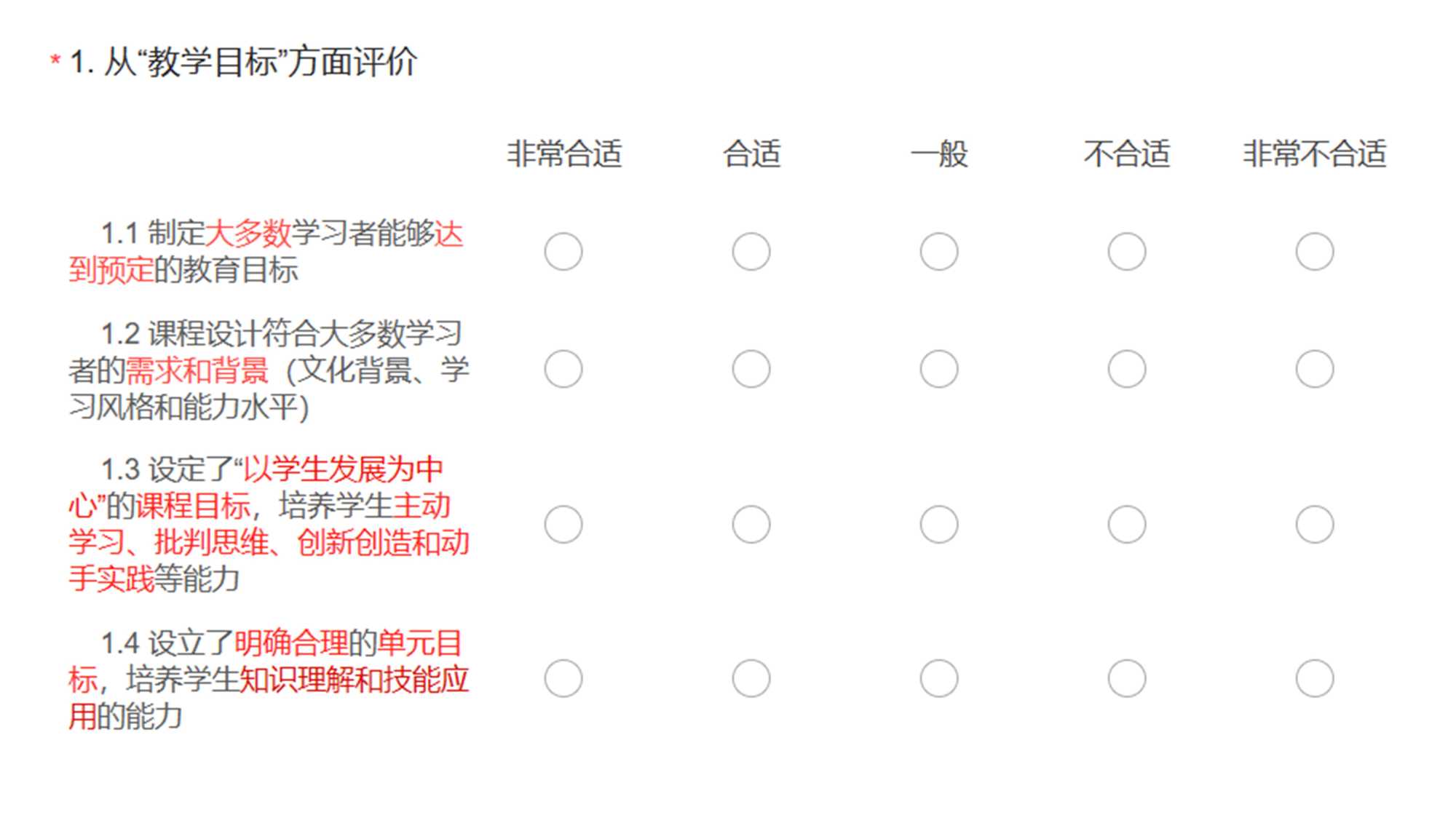Choose 合适 for item 1.4

(751, 678)
